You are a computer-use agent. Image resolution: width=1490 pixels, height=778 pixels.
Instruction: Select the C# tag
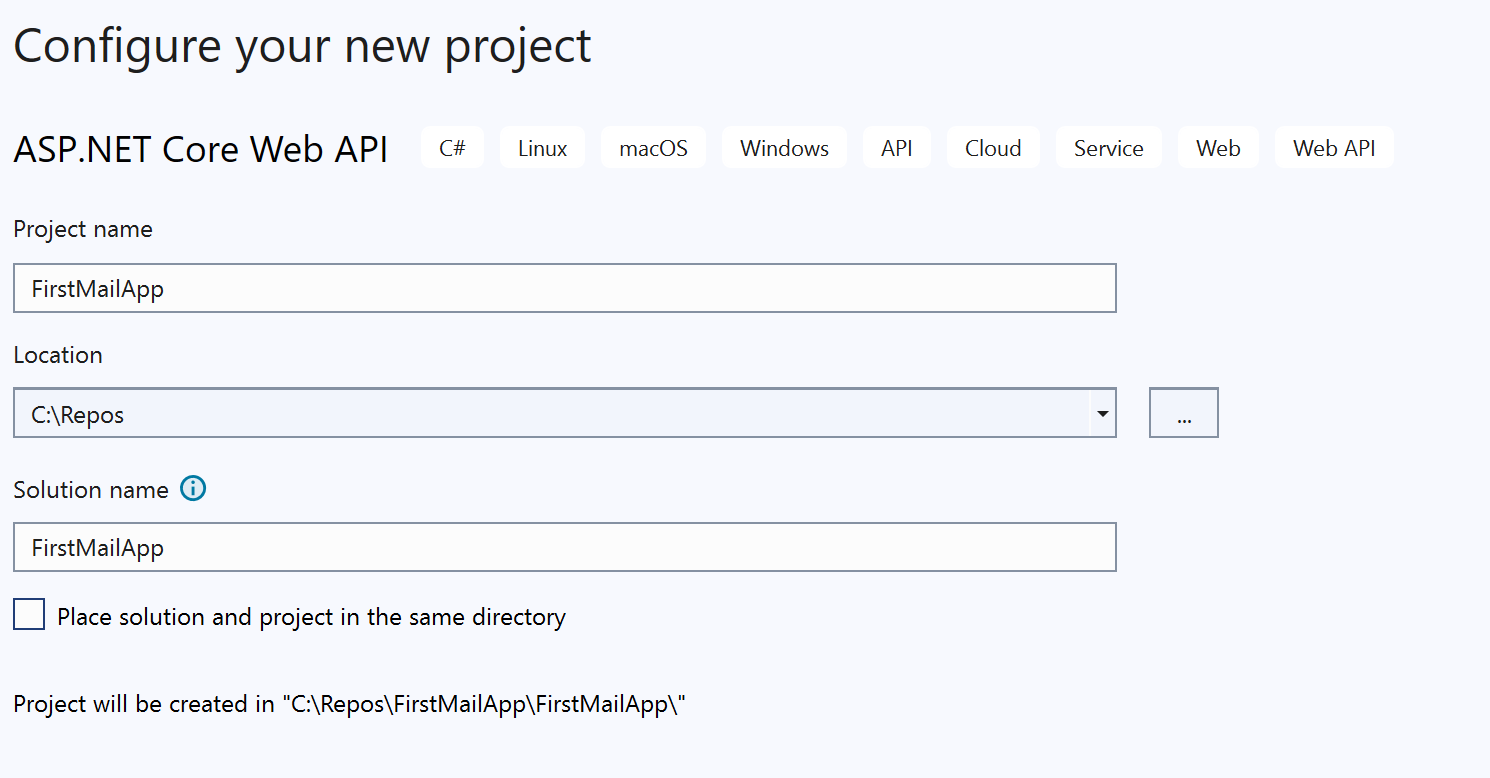click(x=452, y=148)
